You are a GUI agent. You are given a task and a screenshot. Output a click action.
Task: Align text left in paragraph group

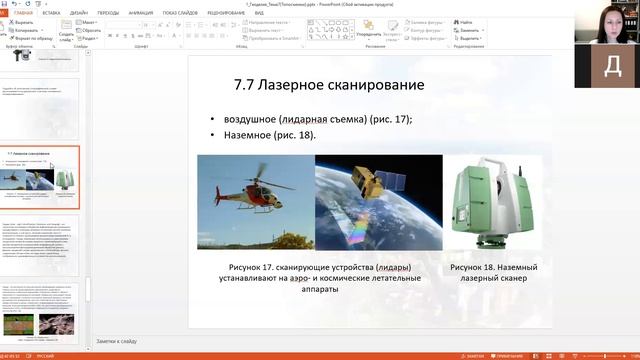(188, 36)
